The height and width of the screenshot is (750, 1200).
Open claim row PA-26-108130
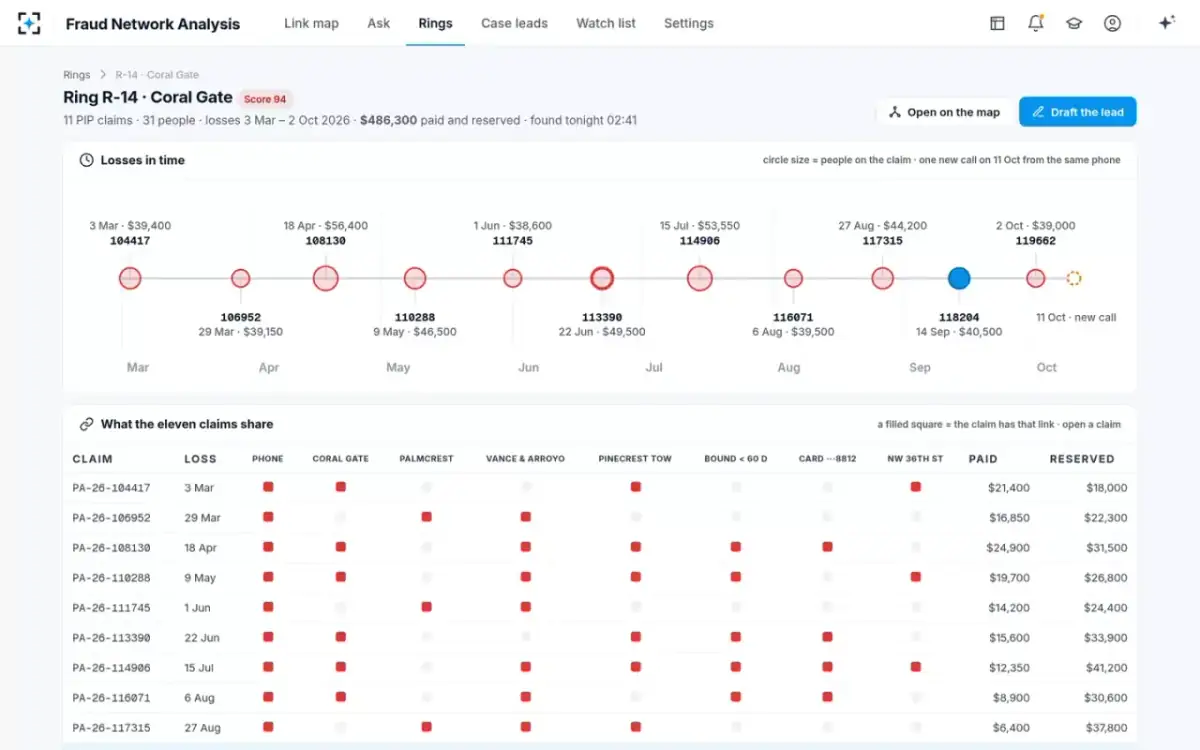click(x=600, y=548)
